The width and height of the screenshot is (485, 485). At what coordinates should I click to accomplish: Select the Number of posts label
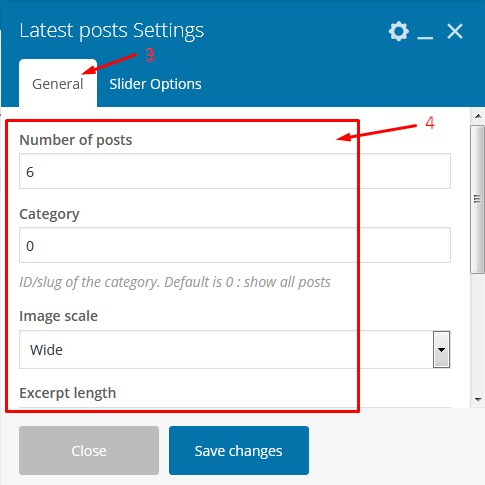point(76,140)
